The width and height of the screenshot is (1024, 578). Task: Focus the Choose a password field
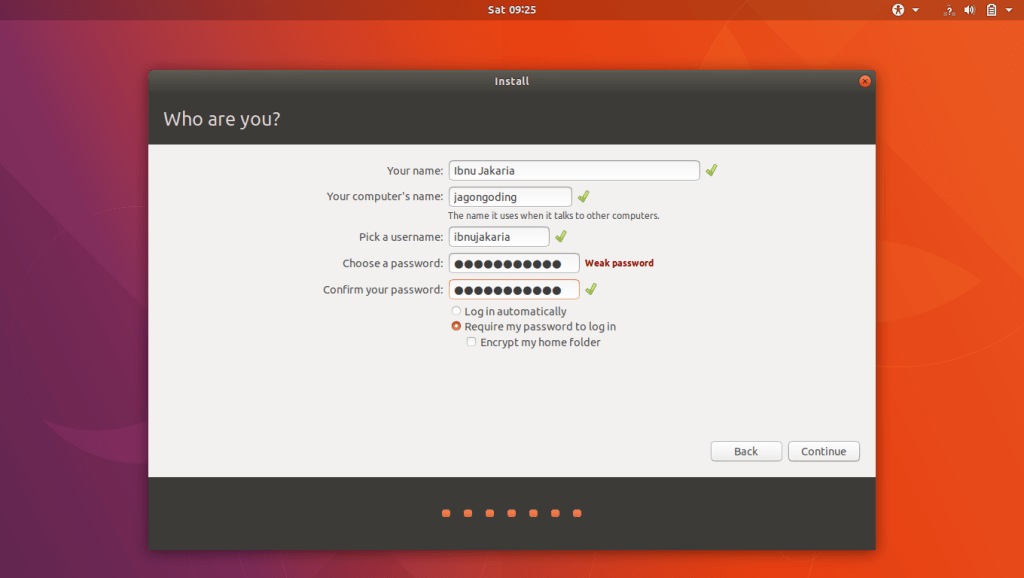(514, 263)
